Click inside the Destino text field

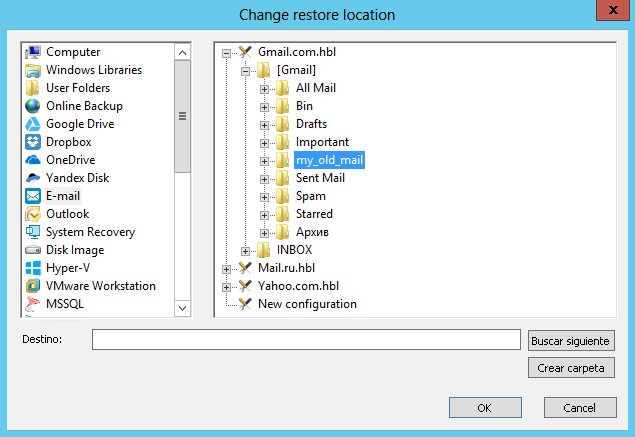pyautogui.click(x=306, y=340)
